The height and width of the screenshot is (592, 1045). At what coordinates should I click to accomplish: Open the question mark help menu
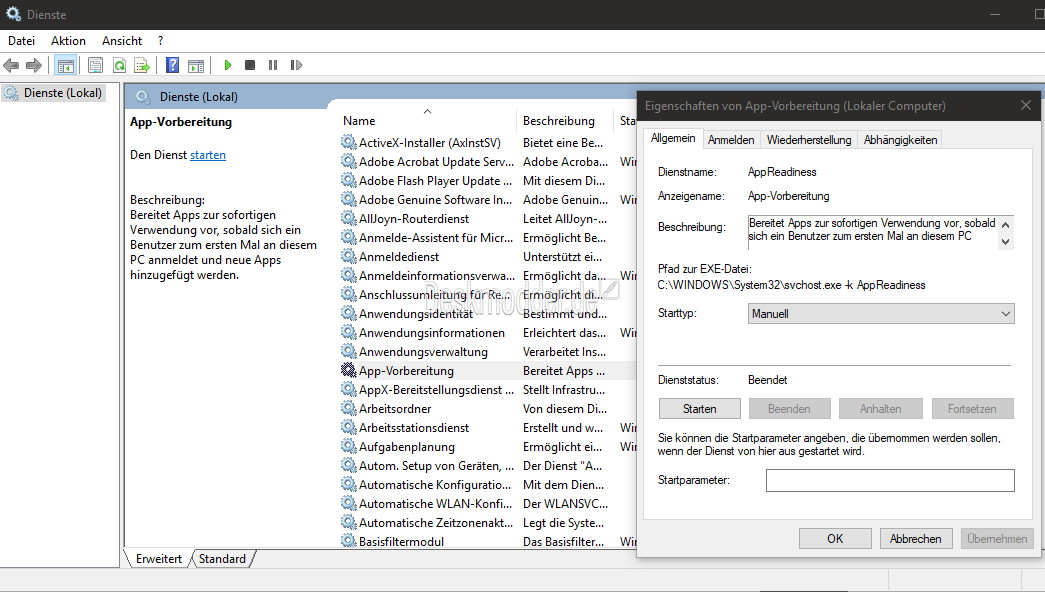click(161, 41)
